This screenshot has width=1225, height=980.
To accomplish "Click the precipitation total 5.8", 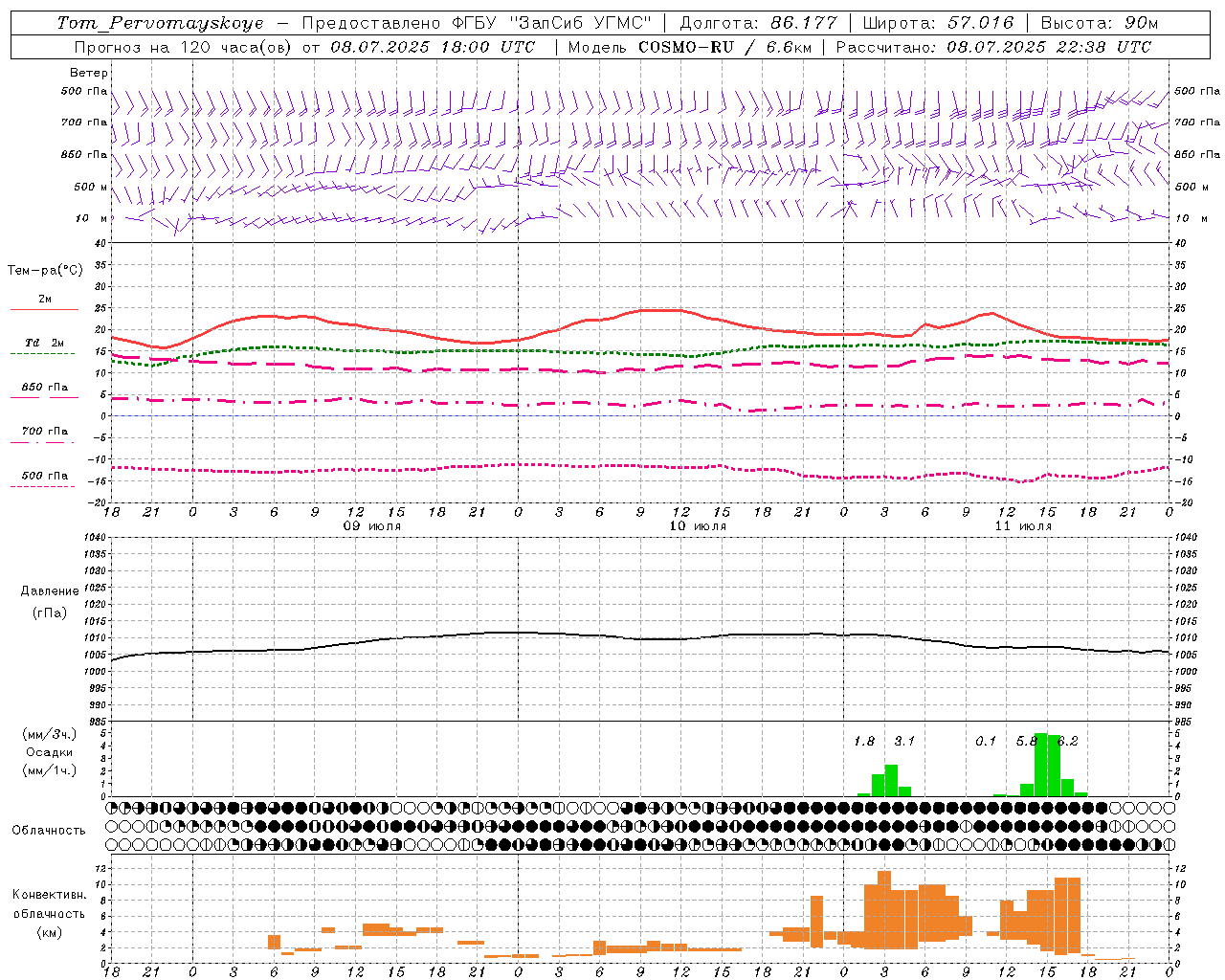I will [x=1027, y=741].
